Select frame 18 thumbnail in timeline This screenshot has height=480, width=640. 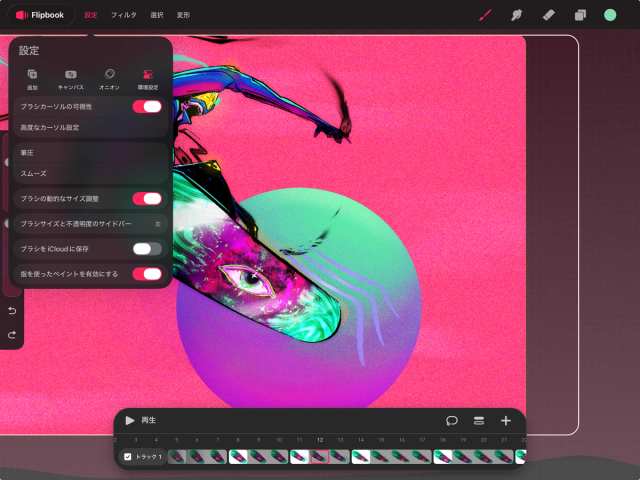(442, 457)
